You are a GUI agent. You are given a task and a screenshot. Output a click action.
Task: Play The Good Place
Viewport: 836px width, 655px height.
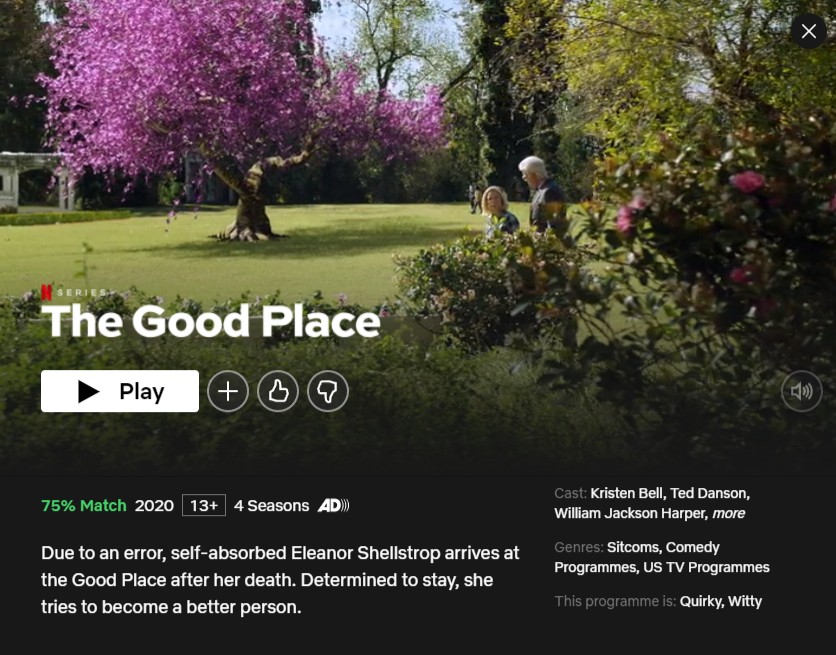pos(120,391)
